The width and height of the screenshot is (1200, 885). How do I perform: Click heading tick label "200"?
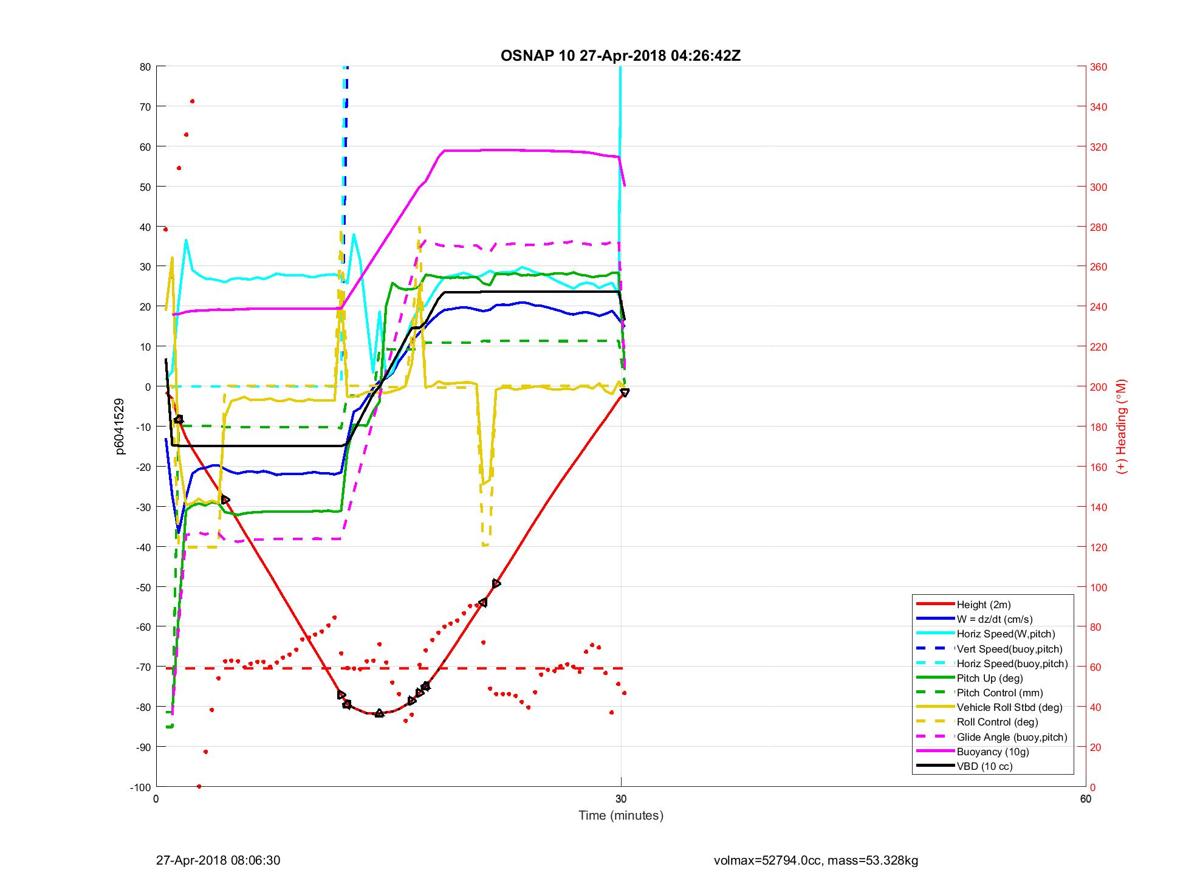(x=1099, y=387)
